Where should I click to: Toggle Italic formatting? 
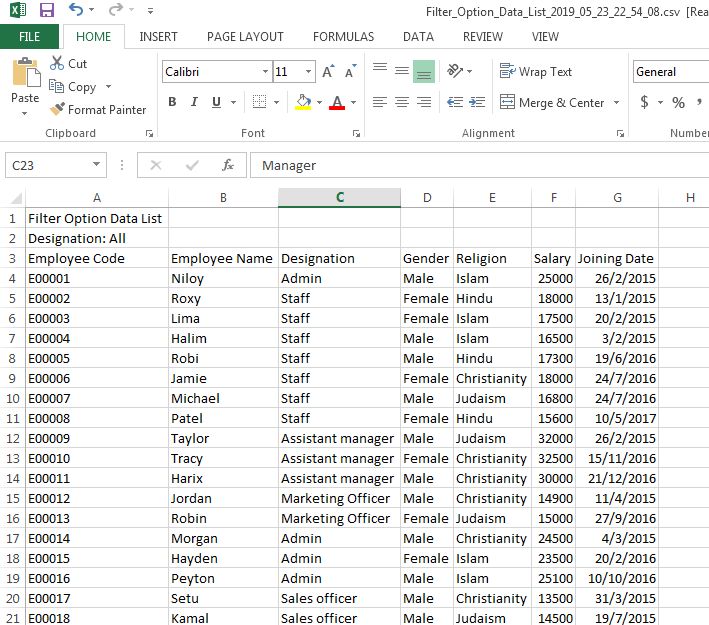(195, 102)
